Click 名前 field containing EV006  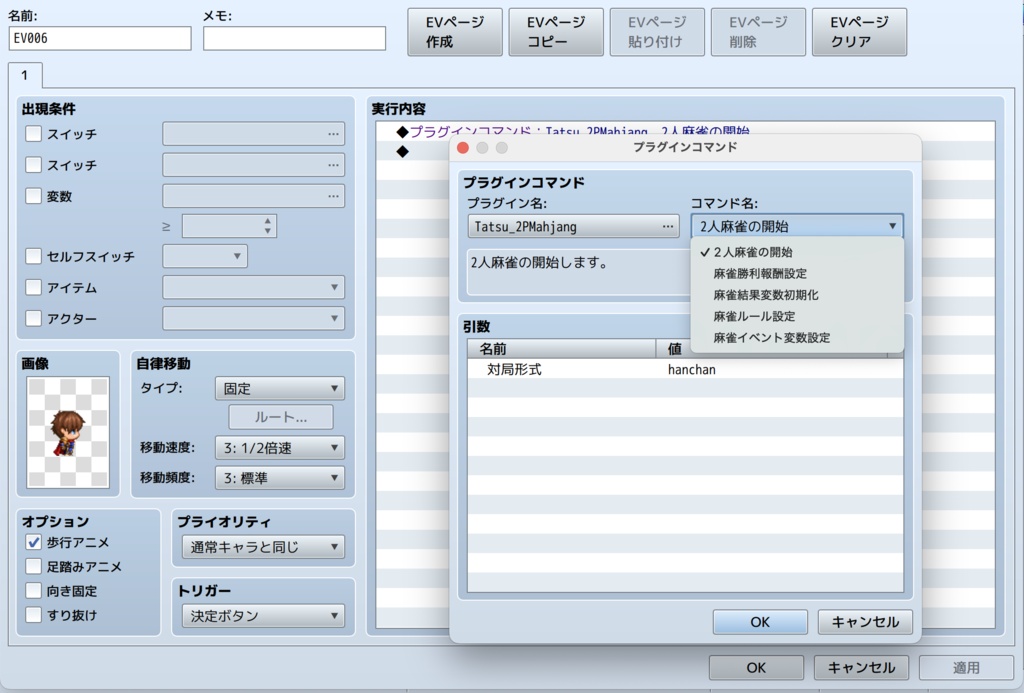100,38
